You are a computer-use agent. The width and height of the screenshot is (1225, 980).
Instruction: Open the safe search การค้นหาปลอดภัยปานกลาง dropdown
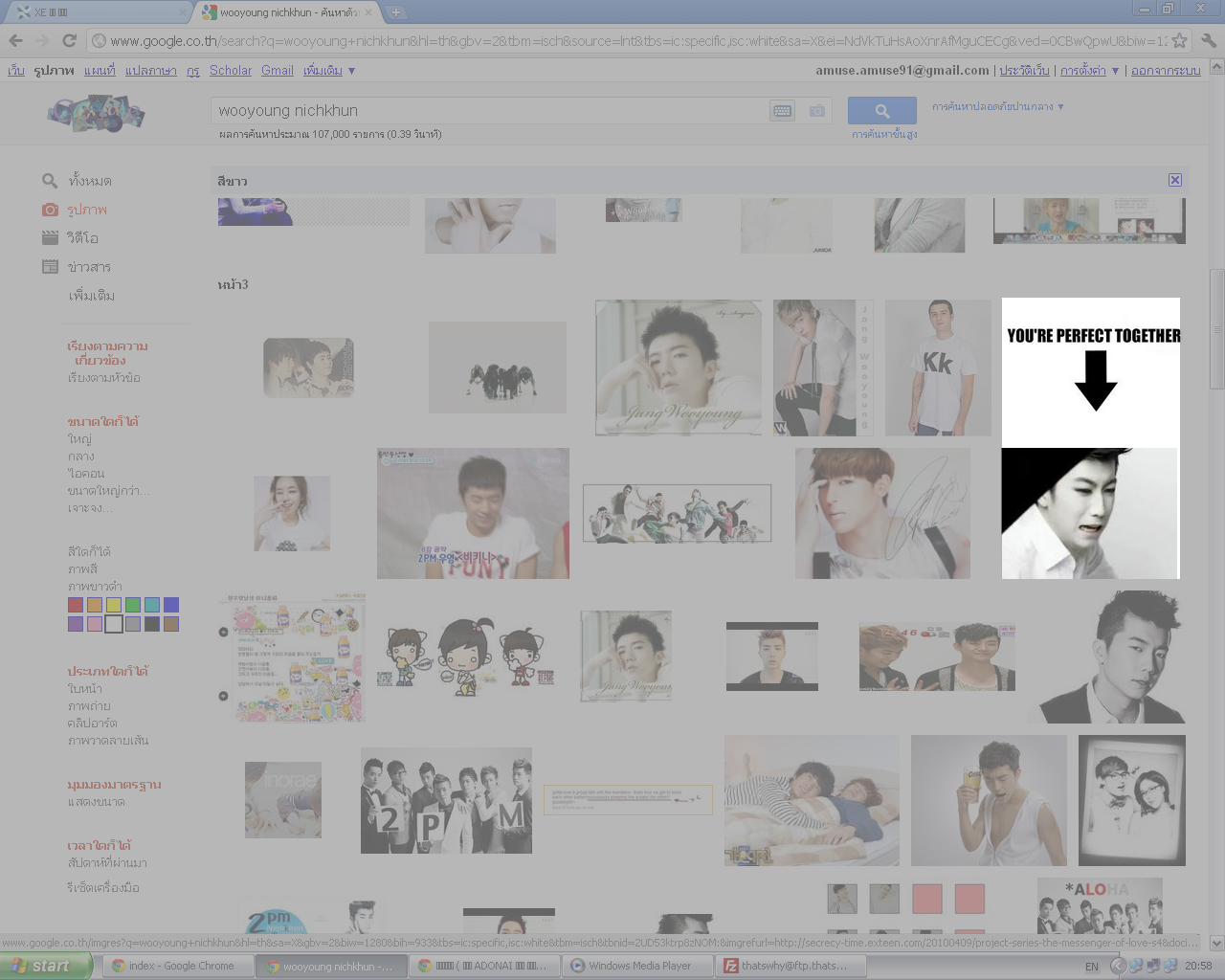pos(998,106)
